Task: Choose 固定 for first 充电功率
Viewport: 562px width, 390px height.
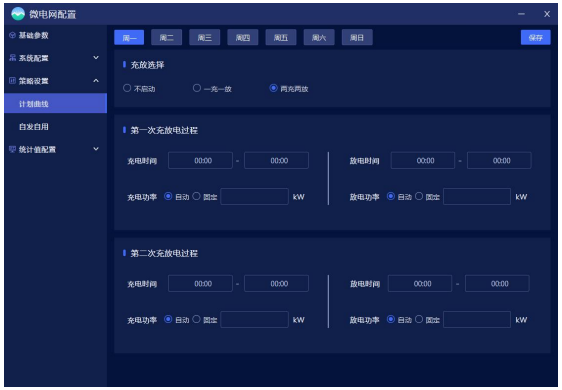Action: point(196,196)
